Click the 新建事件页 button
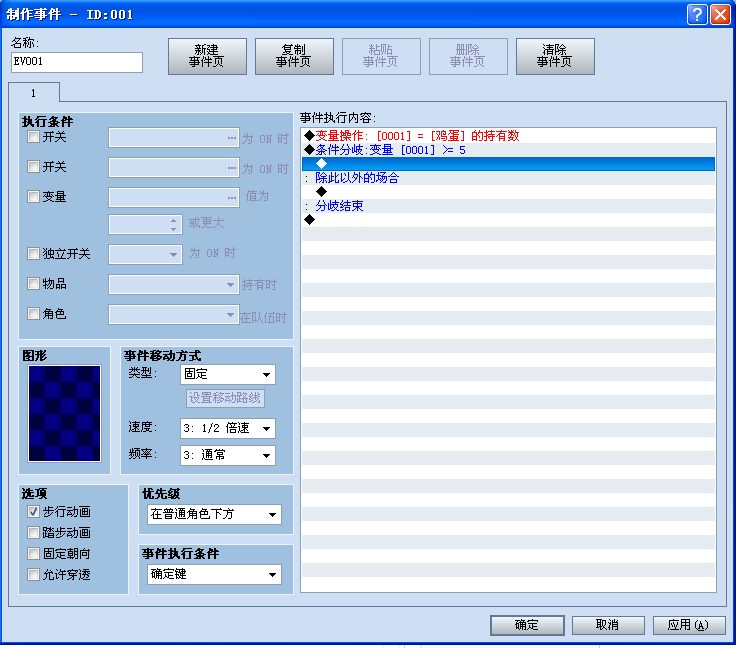The width and height of the screenshot is (736, 648). tap(207, 56)
